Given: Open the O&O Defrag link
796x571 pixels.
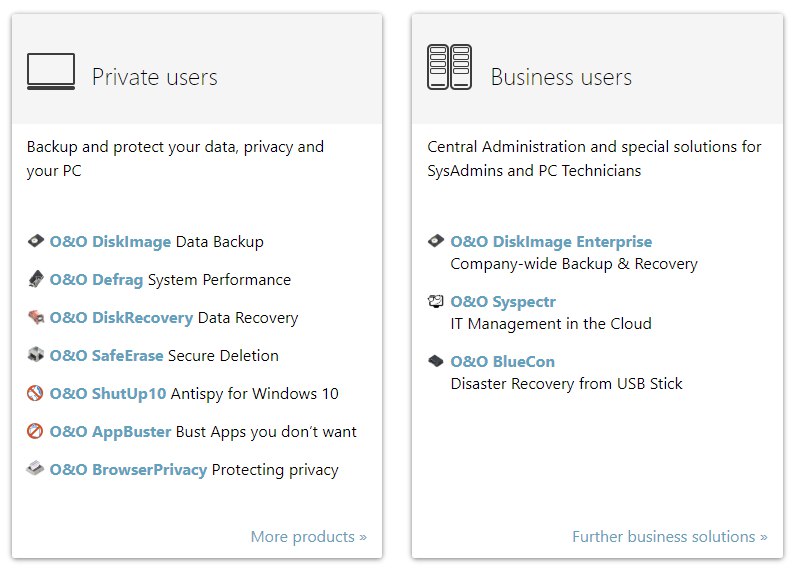Looking at the screenshot, I should click(96, 280).
